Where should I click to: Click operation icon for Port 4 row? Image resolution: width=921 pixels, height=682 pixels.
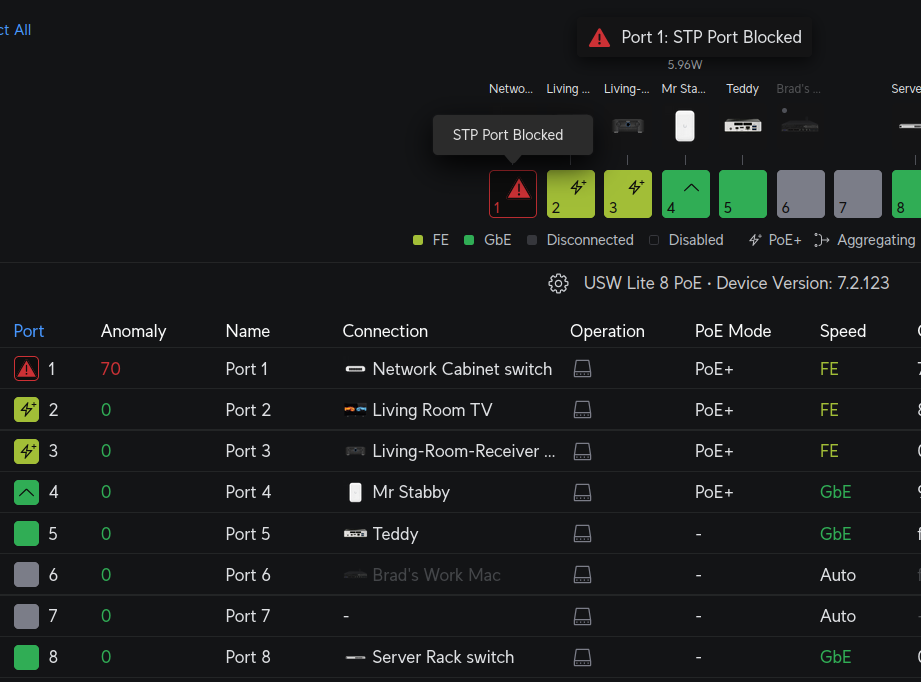(x=582, y=492)
